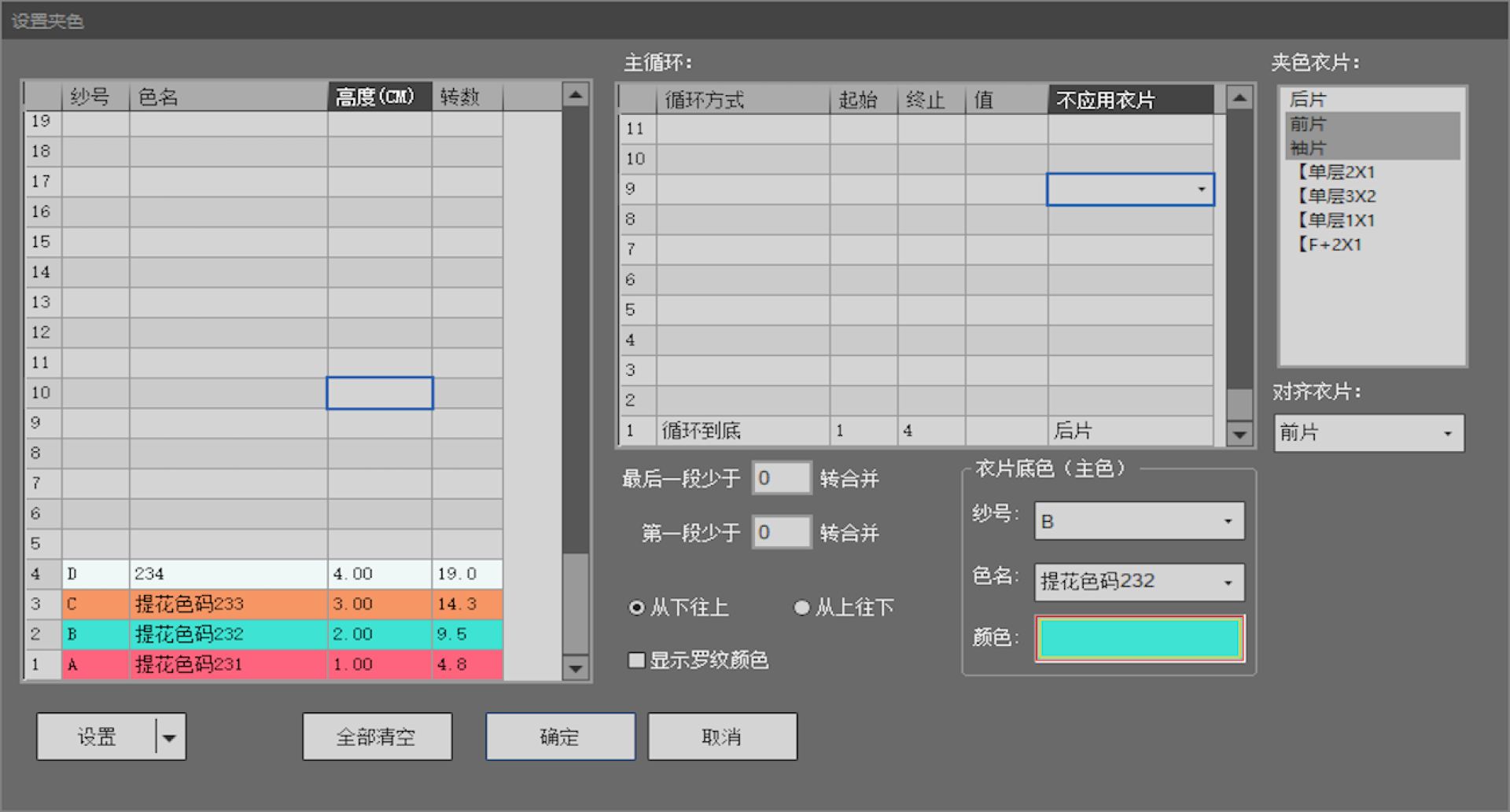This screenshot has width=1510, height=812.
Task: Click the main loop scroll down arrow
Action: click(1239, 433)
